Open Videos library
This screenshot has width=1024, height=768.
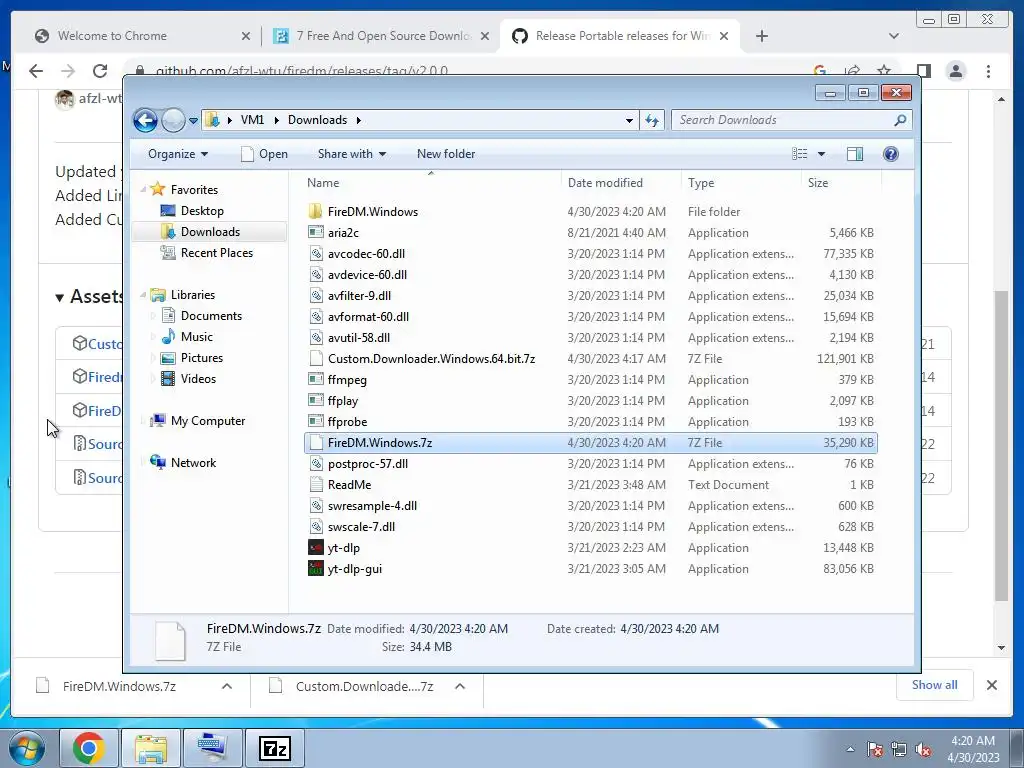198,379
